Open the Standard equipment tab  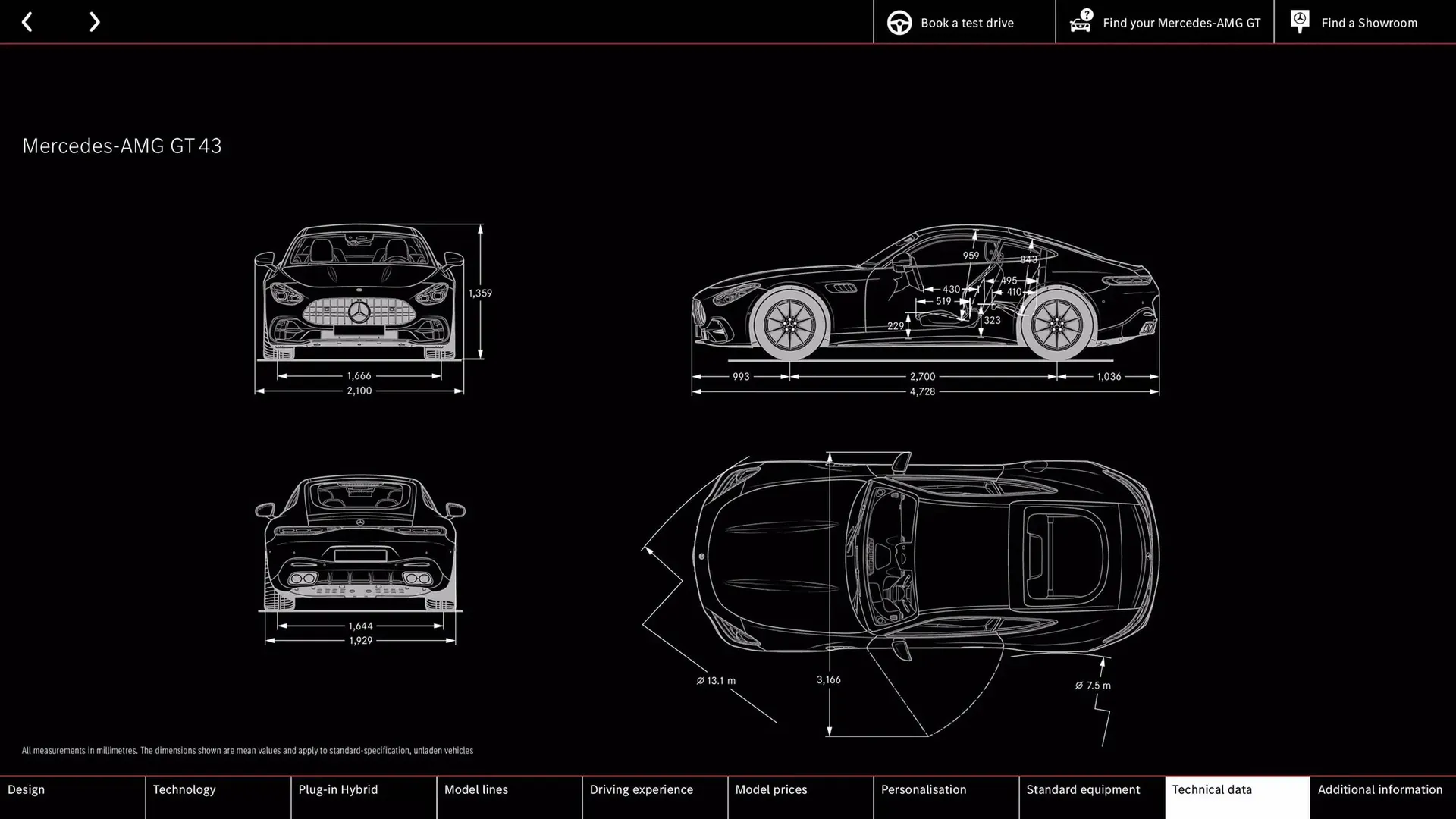pyautogui.click(x=1091, y=797)
